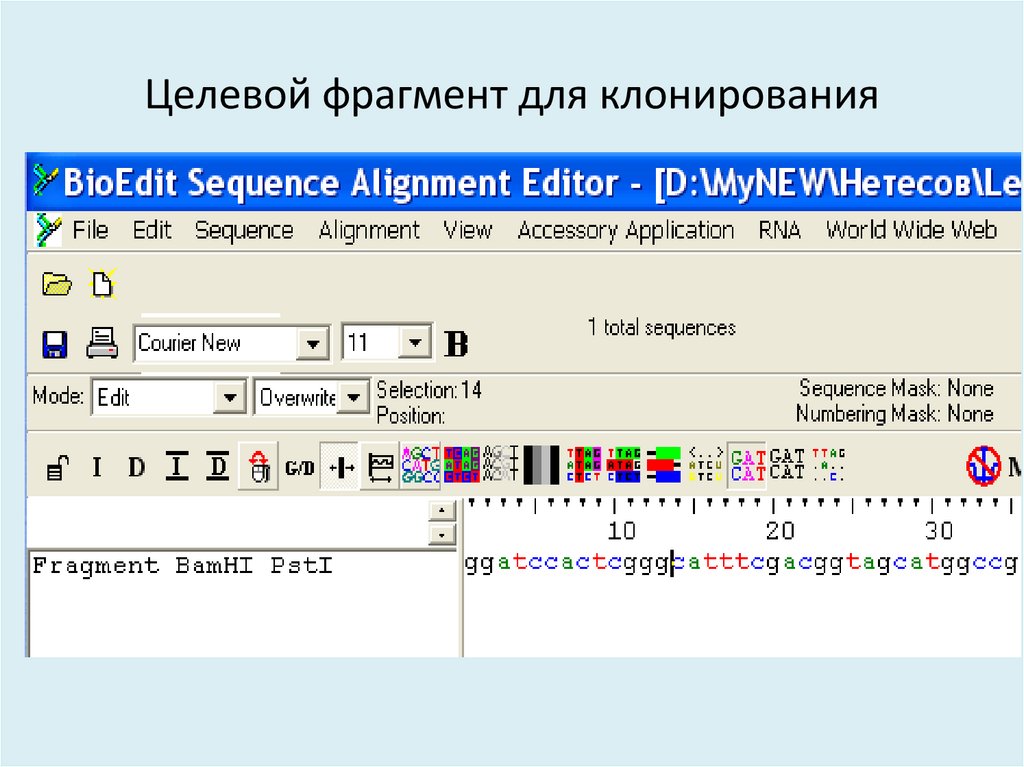Open the font size 11 dropdown
Screen dimensions: 1024x767
pos(414,342)
